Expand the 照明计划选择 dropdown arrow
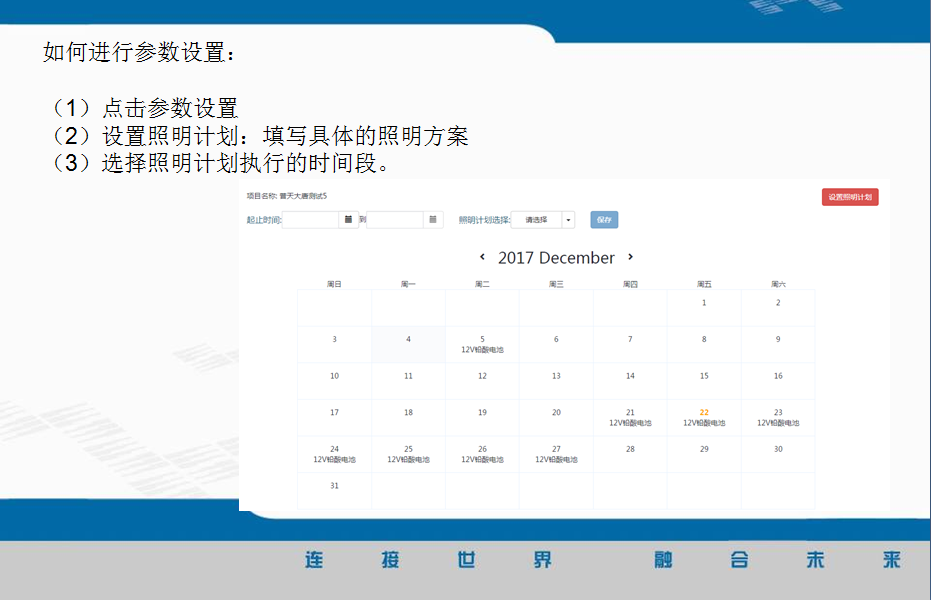The height and width of the screenshot is (600, 931). [x=568, y=220]
